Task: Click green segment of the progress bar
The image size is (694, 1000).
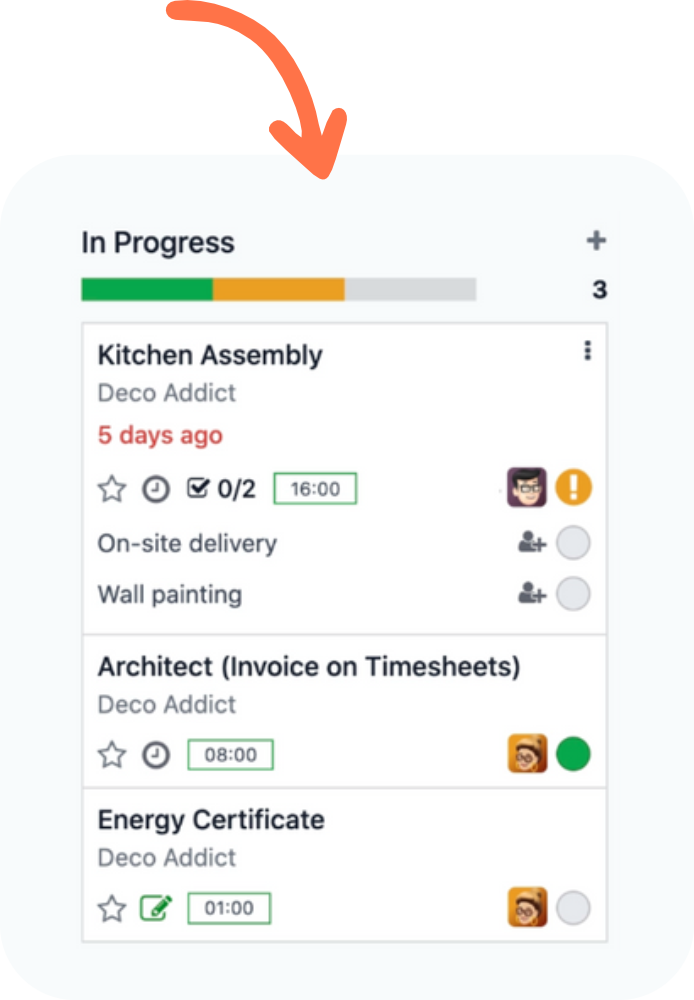Action: 147,290
